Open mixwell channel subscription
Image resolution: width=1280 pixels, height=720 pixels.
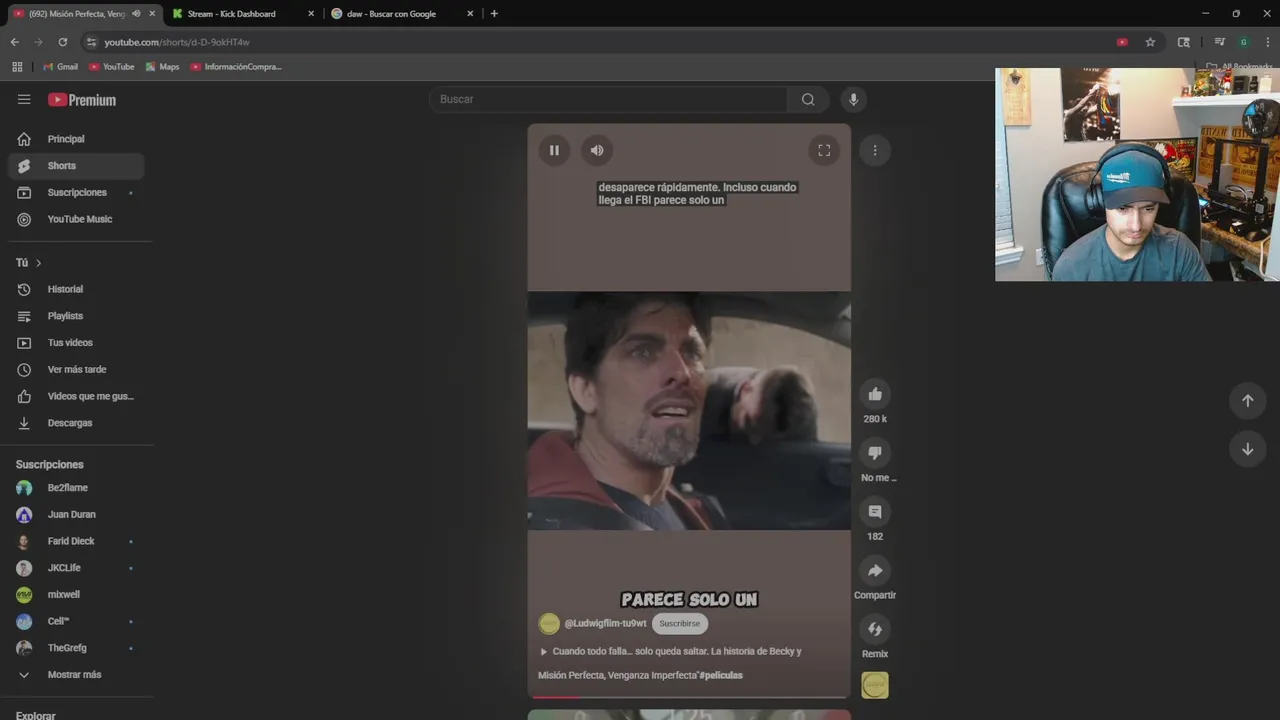(x=76, y=594)
